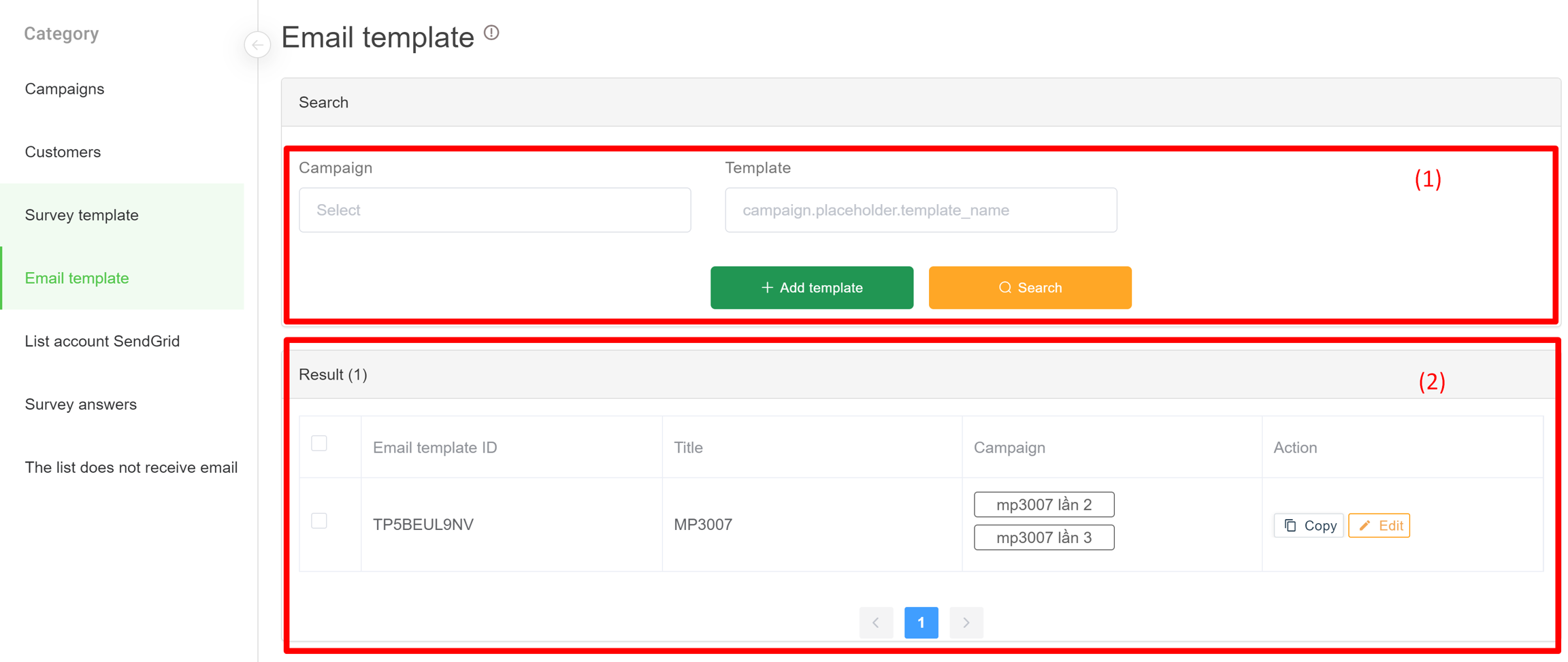Click the magnifier icon on Search button
Screen dimensions: 1568x662
pos(1004,288)
